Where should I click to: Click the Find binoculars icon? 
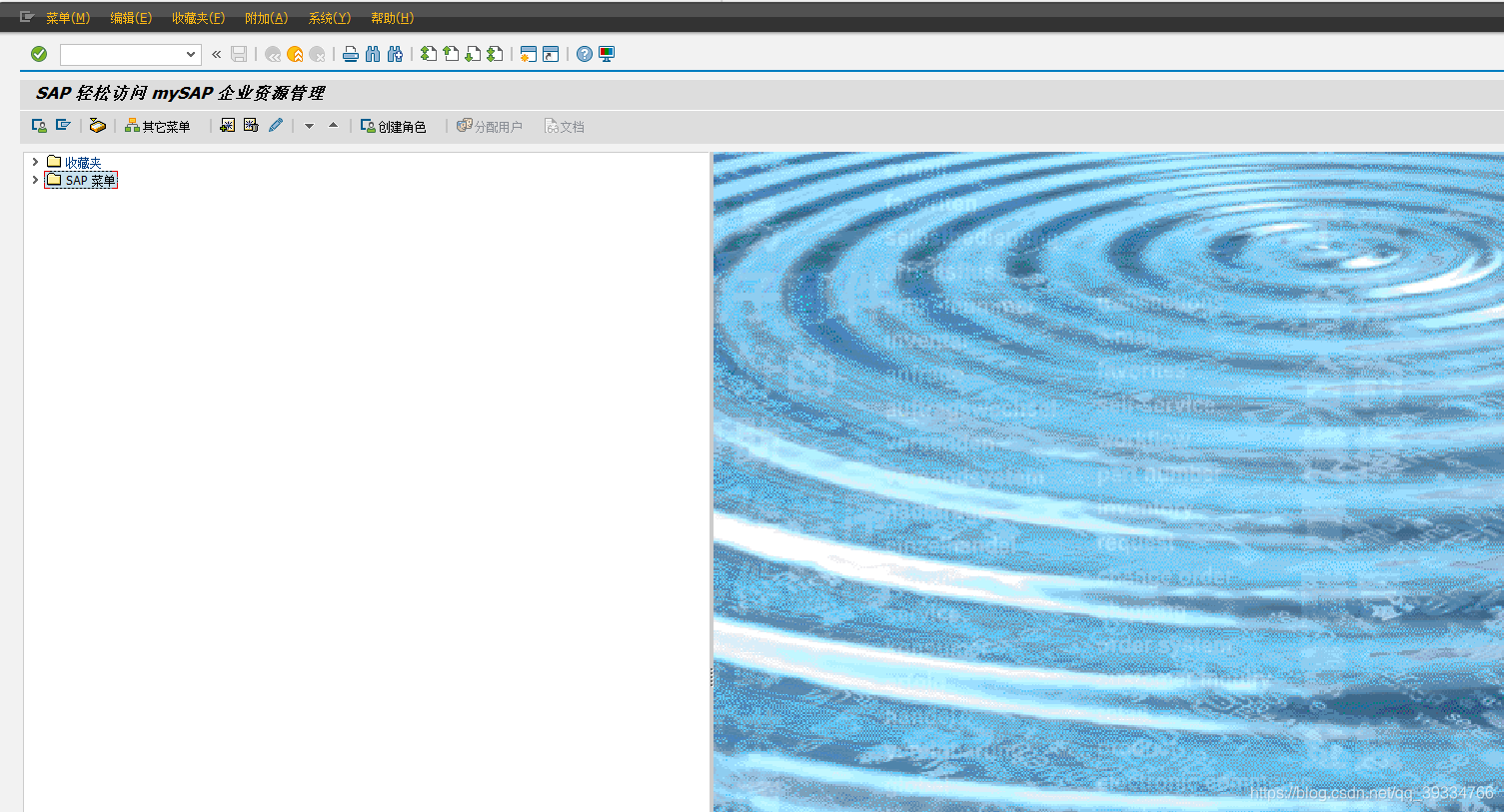tap(373, 54)
